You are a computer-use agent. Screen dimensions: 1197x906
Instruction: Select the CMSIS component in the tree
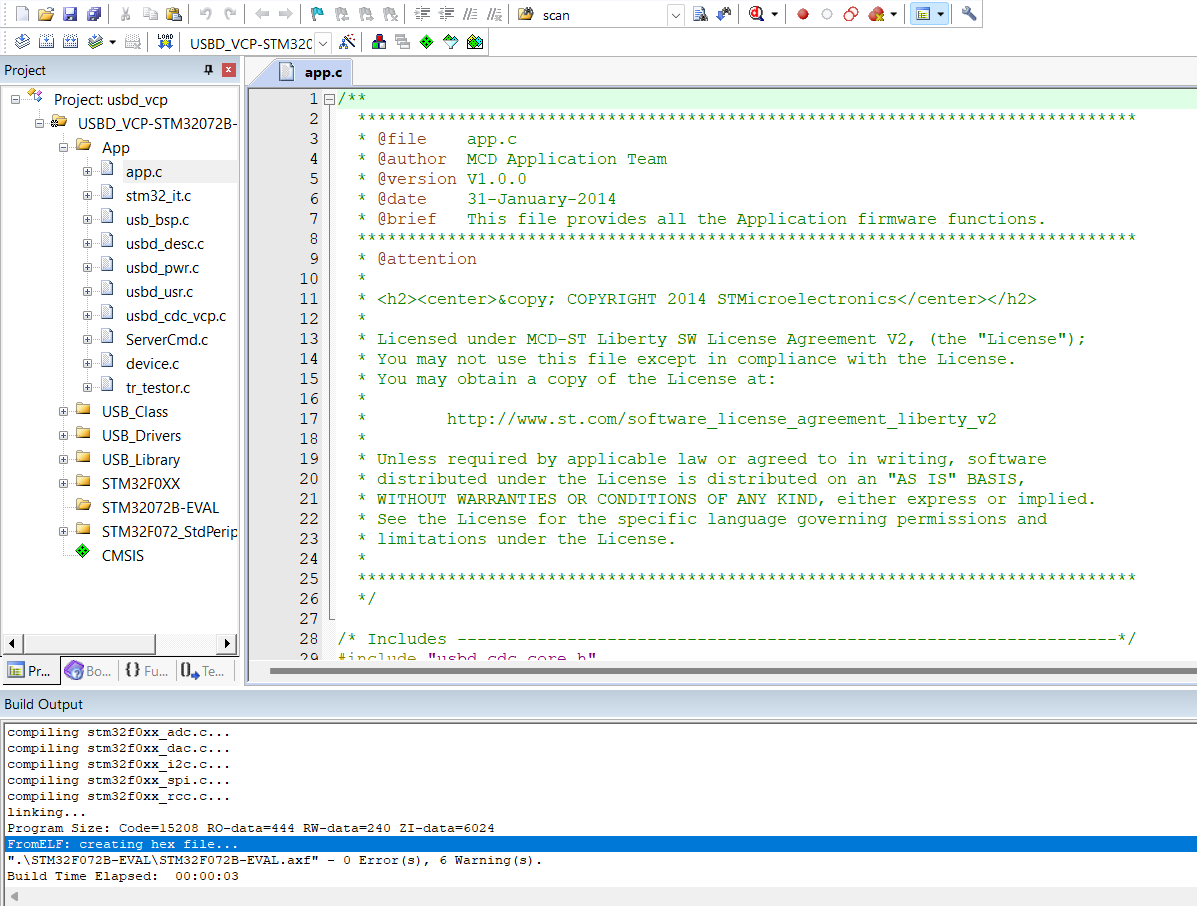[x=122, y=556]
